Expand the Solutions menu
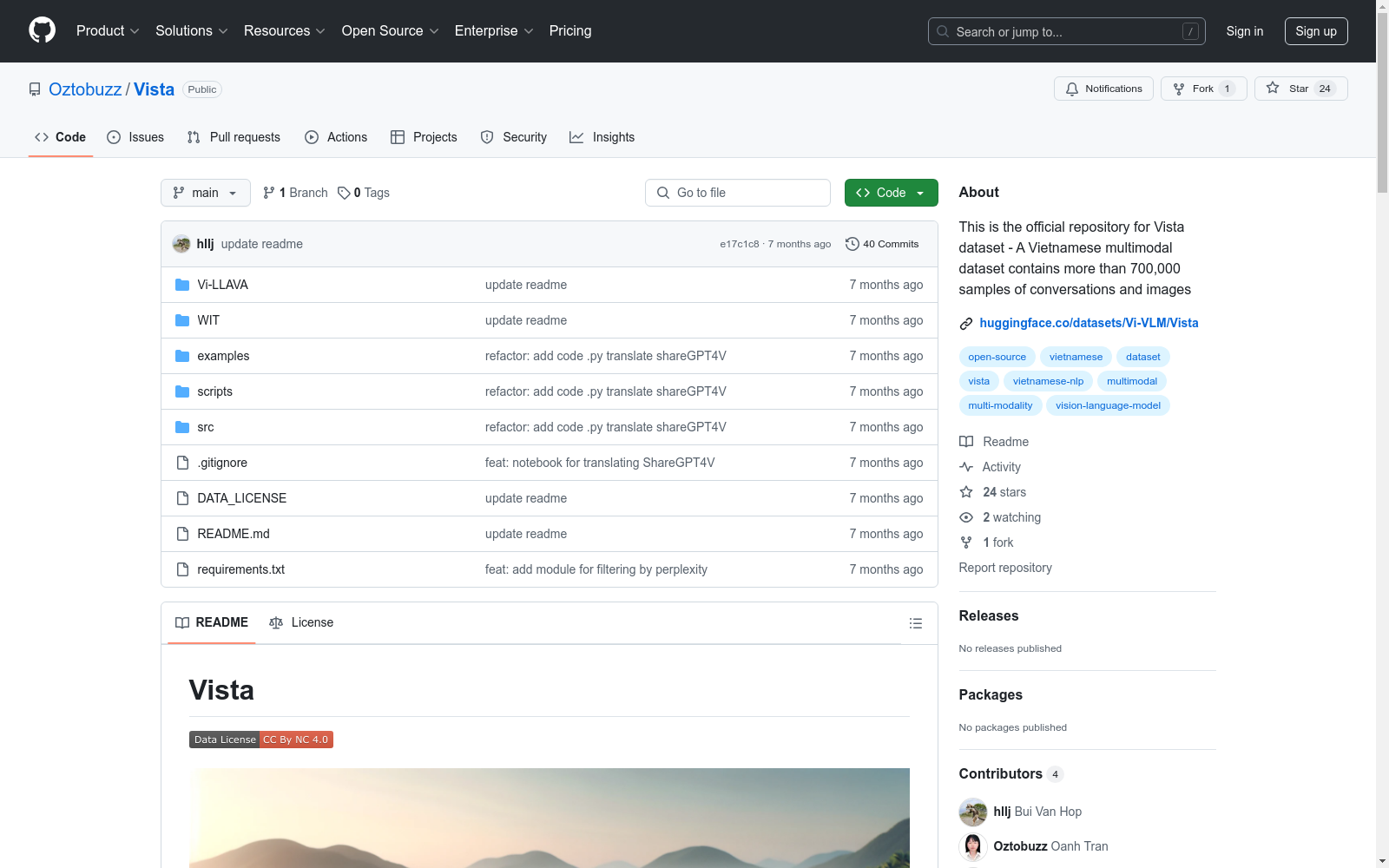This screenshot has height=868, width=1389. point(191,30)
